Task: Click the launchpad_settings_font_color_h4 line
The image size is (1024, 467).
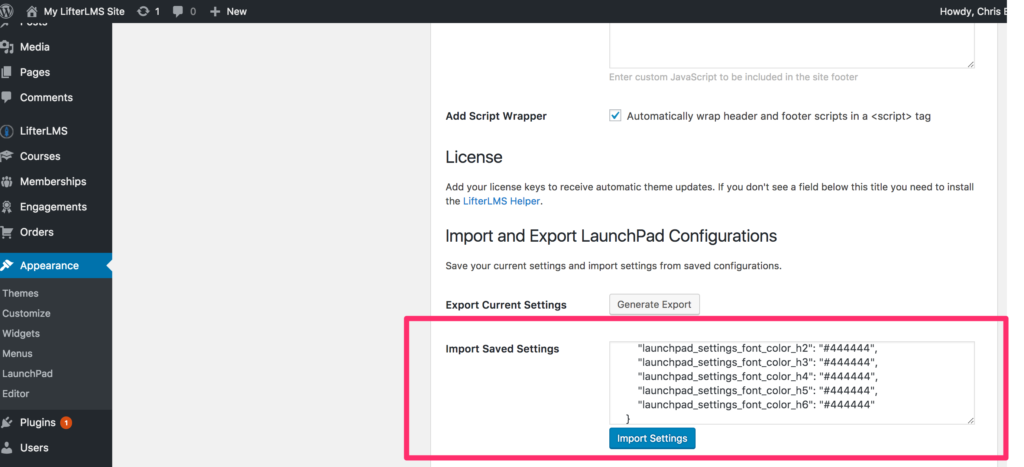Action: pos(758,376)
